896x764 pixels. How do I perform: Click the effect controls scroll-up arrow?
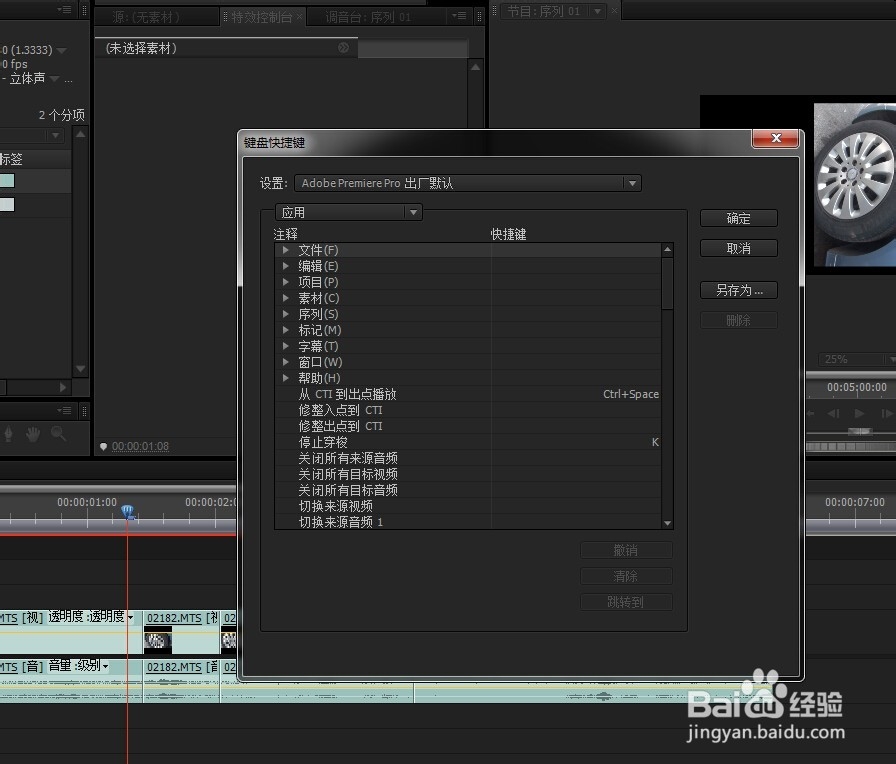point(475,67)
